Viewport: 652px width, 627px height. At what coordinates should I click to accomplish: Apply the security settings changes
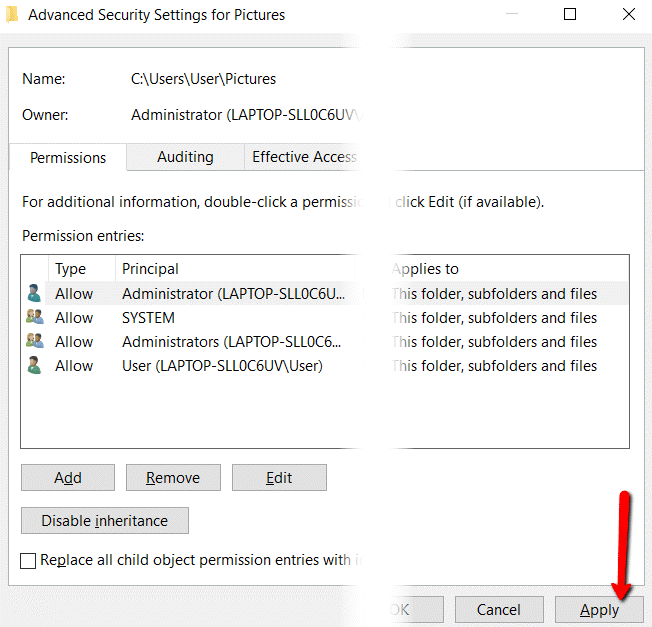pyautogui.click(x=599, y=610)
